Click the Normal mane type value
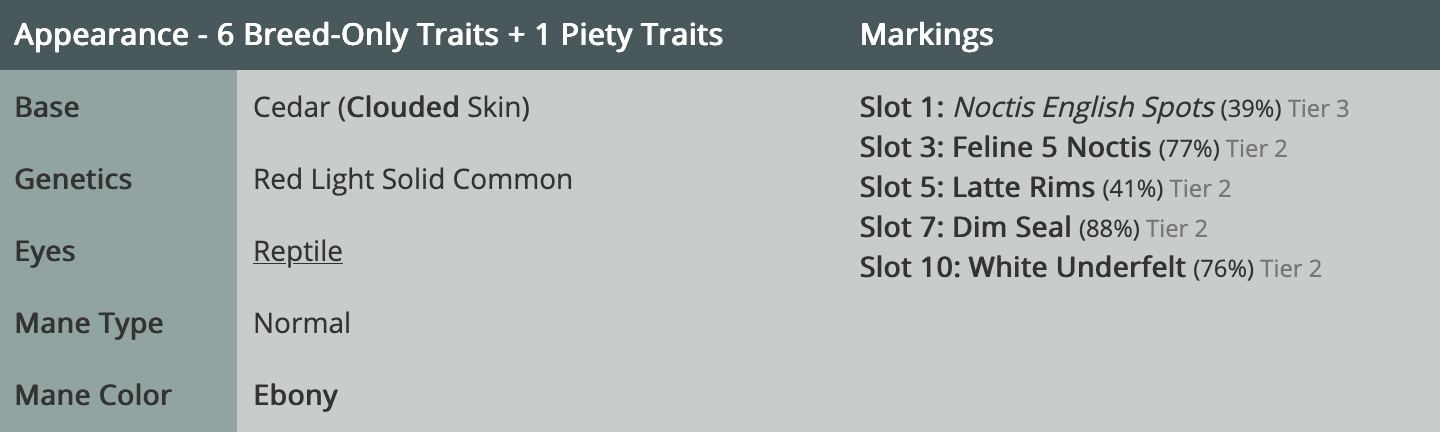The height and width of the screenshot is (432, 1440). click(x=302, y=324)
